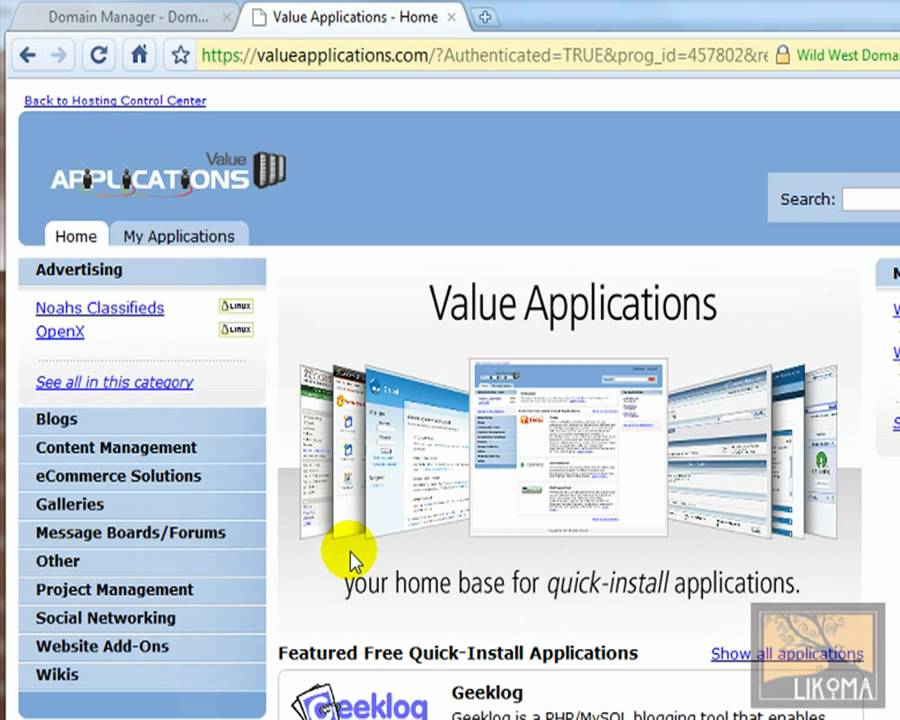
Task: Expand the Content Management category
Action: (x=142, y=448)
